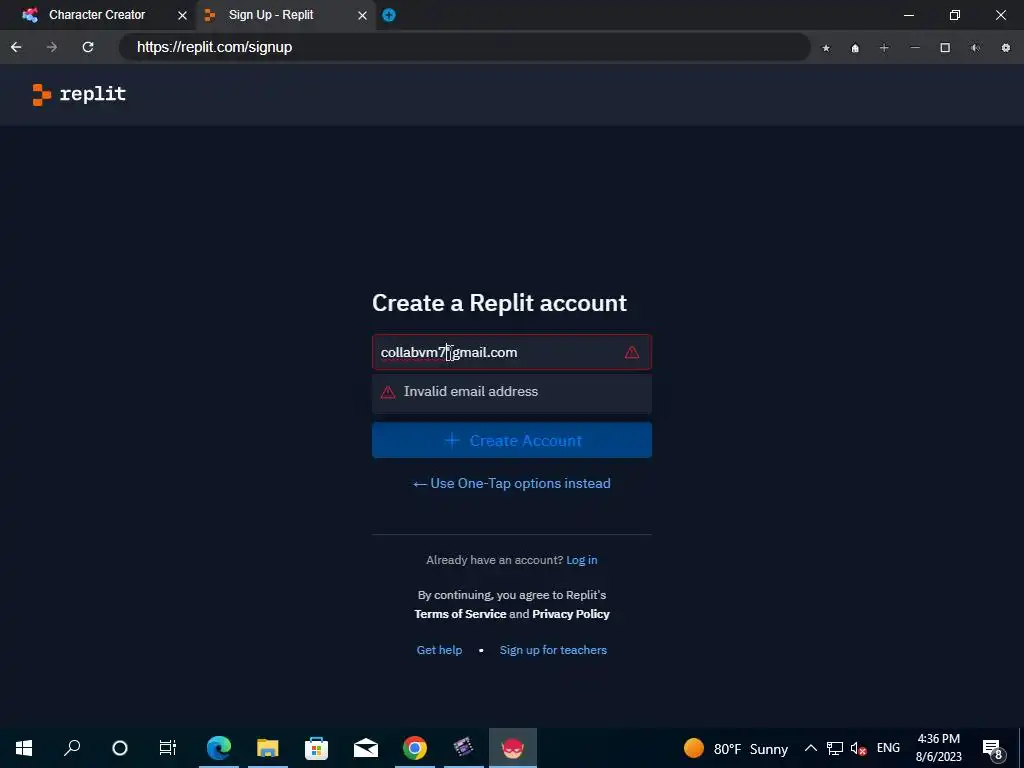The image size is (1024, 768).
Task: Click the Create Account button
Action: click(512, 440)
